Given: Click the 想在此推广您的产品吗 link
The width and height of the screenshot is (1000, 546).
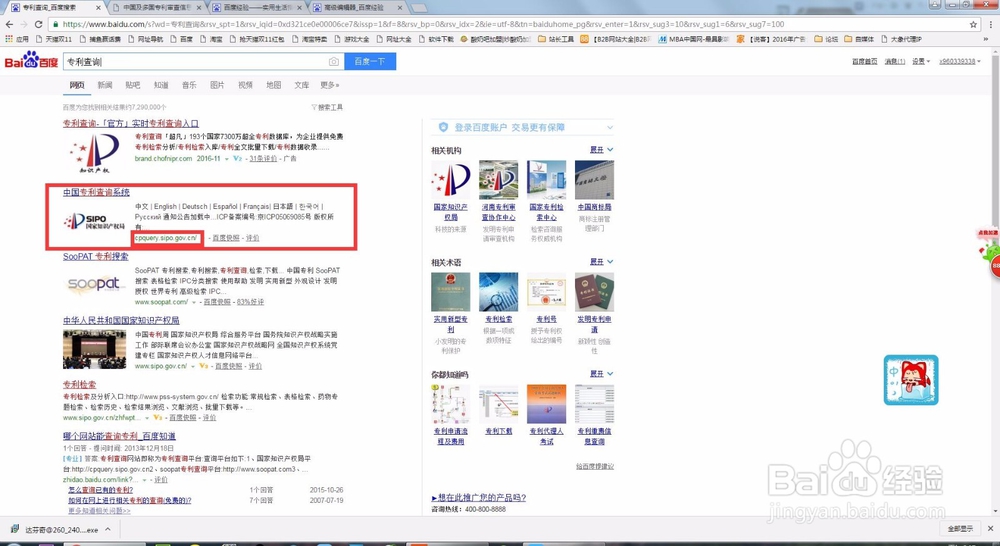Looking at the screenshot, I should (x=479, y=498).
